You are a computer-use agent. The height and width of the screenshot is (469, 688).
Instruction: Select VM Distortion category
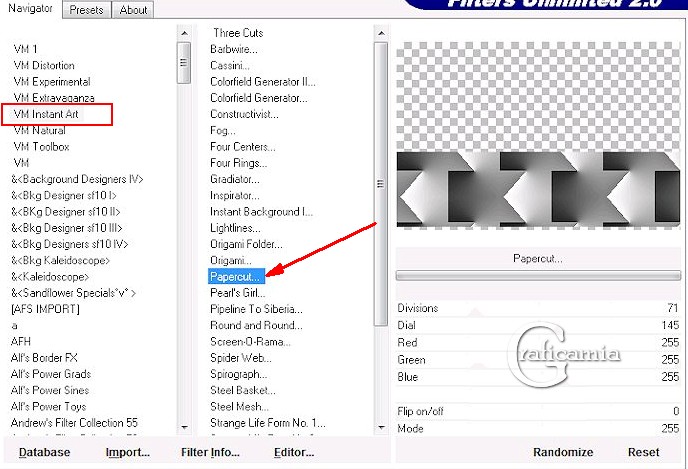tap(44, 65)
